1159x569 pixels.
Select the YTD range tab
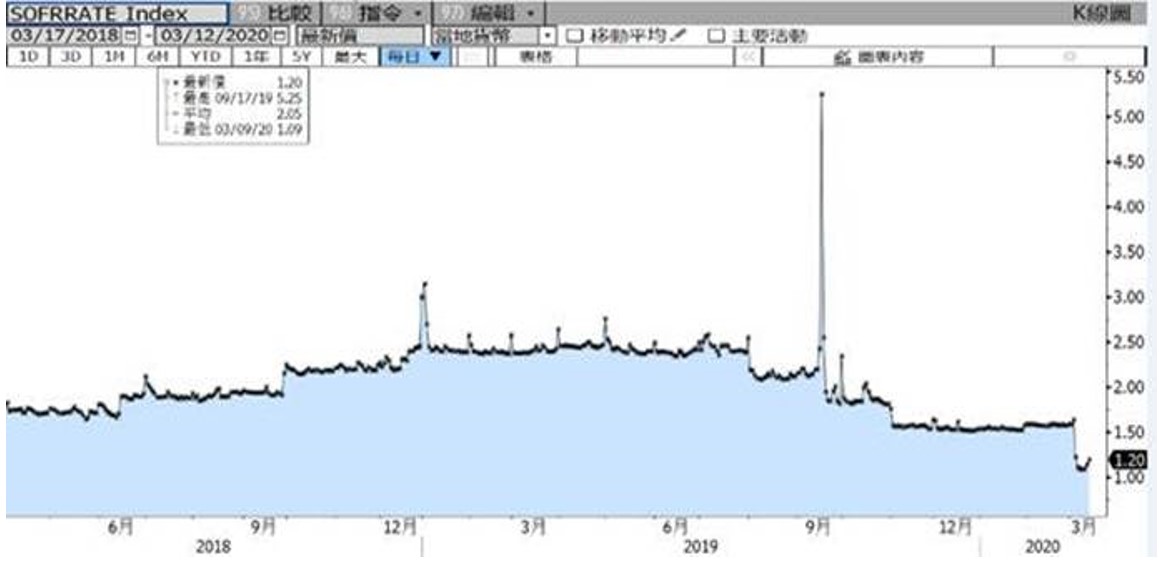[207, 57]
